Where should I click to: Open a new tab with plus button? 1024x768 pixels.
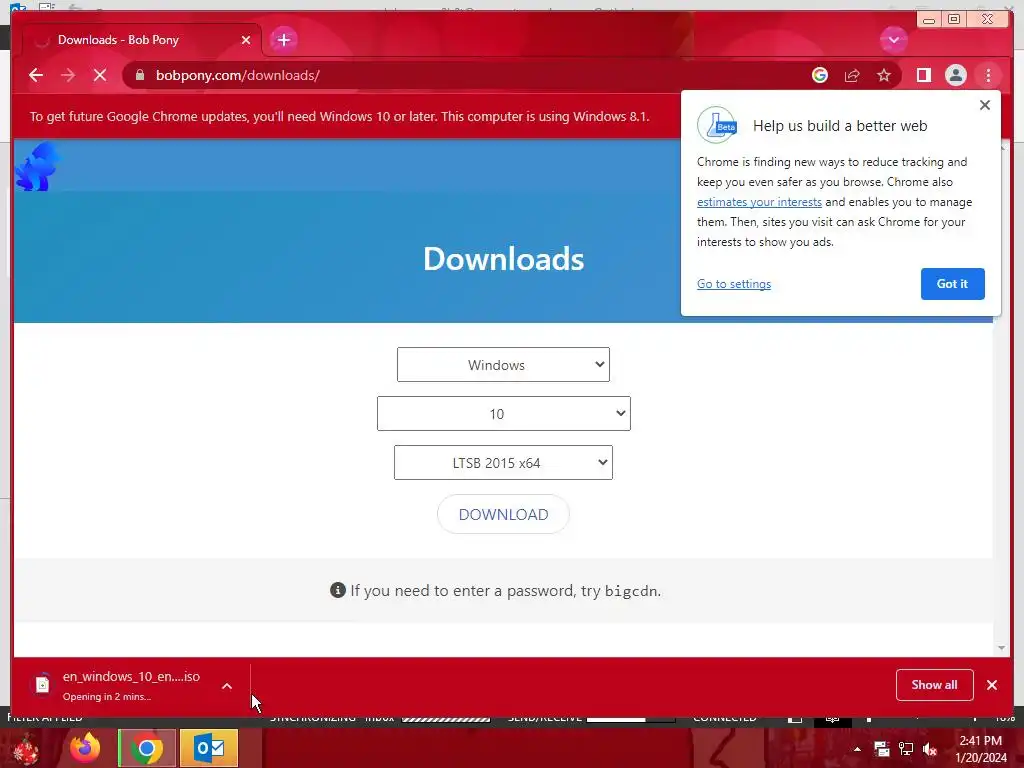tap(283, 40)
